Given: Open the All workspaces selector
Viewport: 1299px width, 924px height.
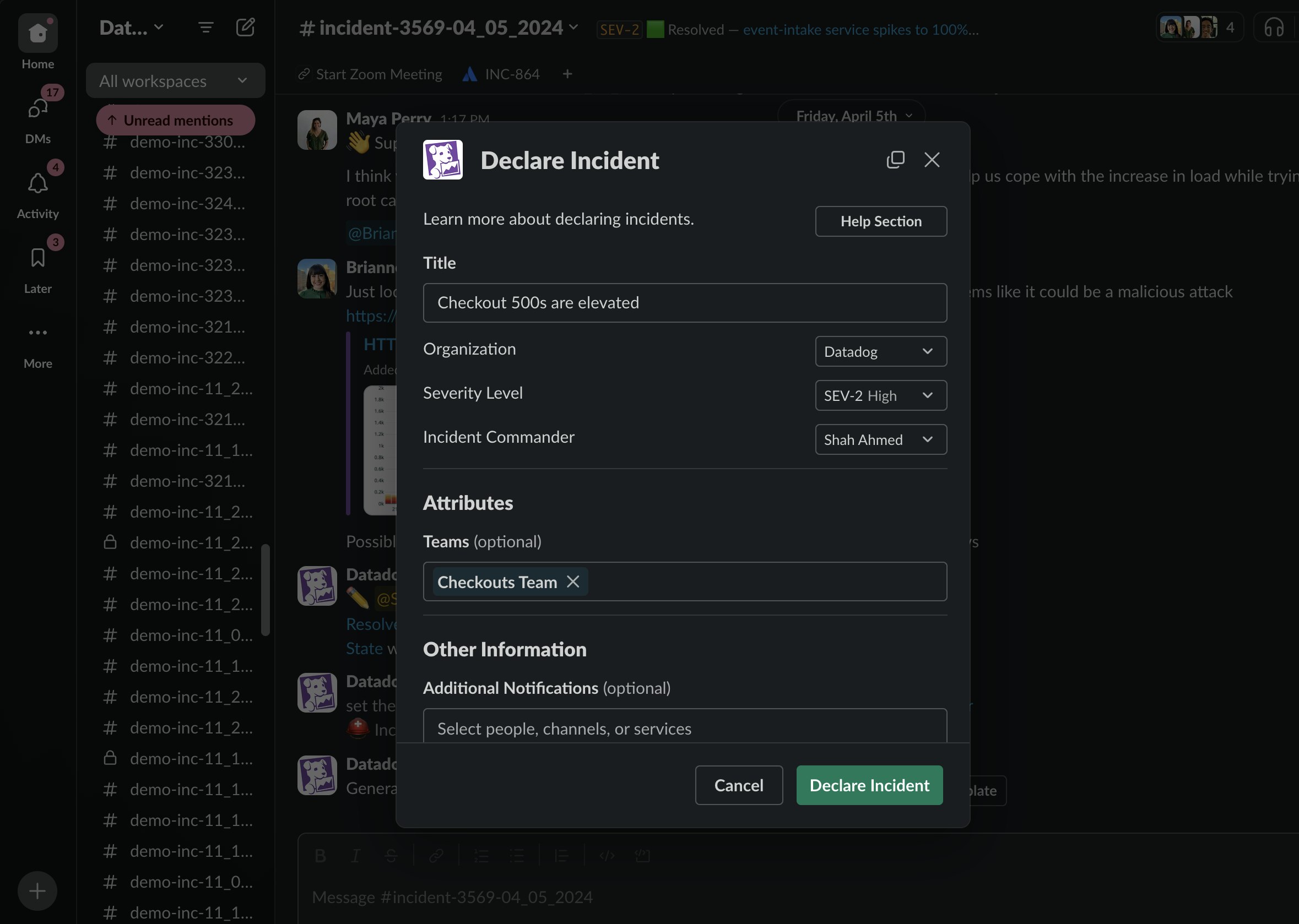Looking at the screenshot, I should (x=175, y=81).
